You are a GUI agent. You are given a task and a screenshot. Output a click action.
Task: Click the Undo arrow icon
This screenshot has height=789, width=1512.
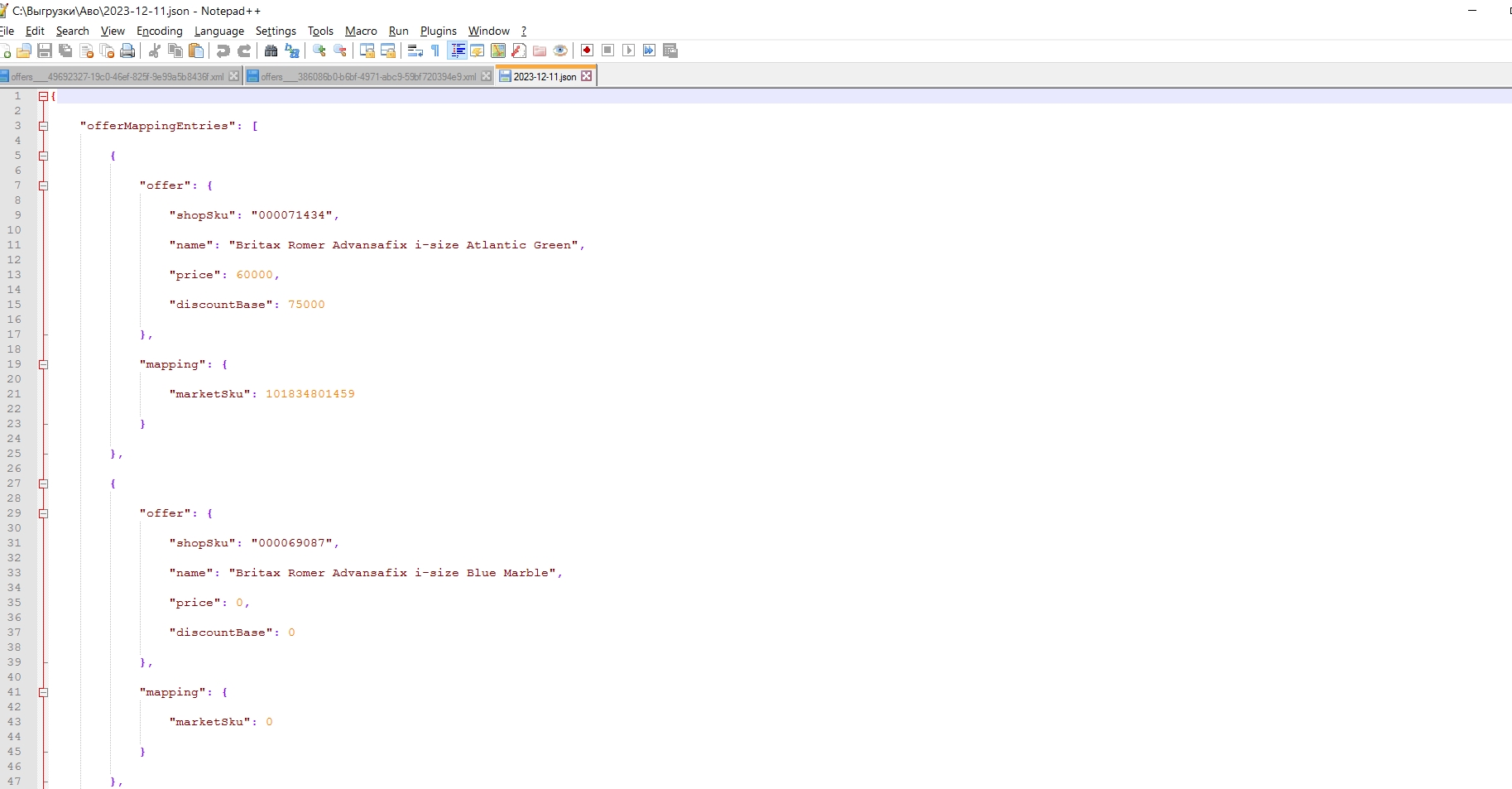pos(223,51)
